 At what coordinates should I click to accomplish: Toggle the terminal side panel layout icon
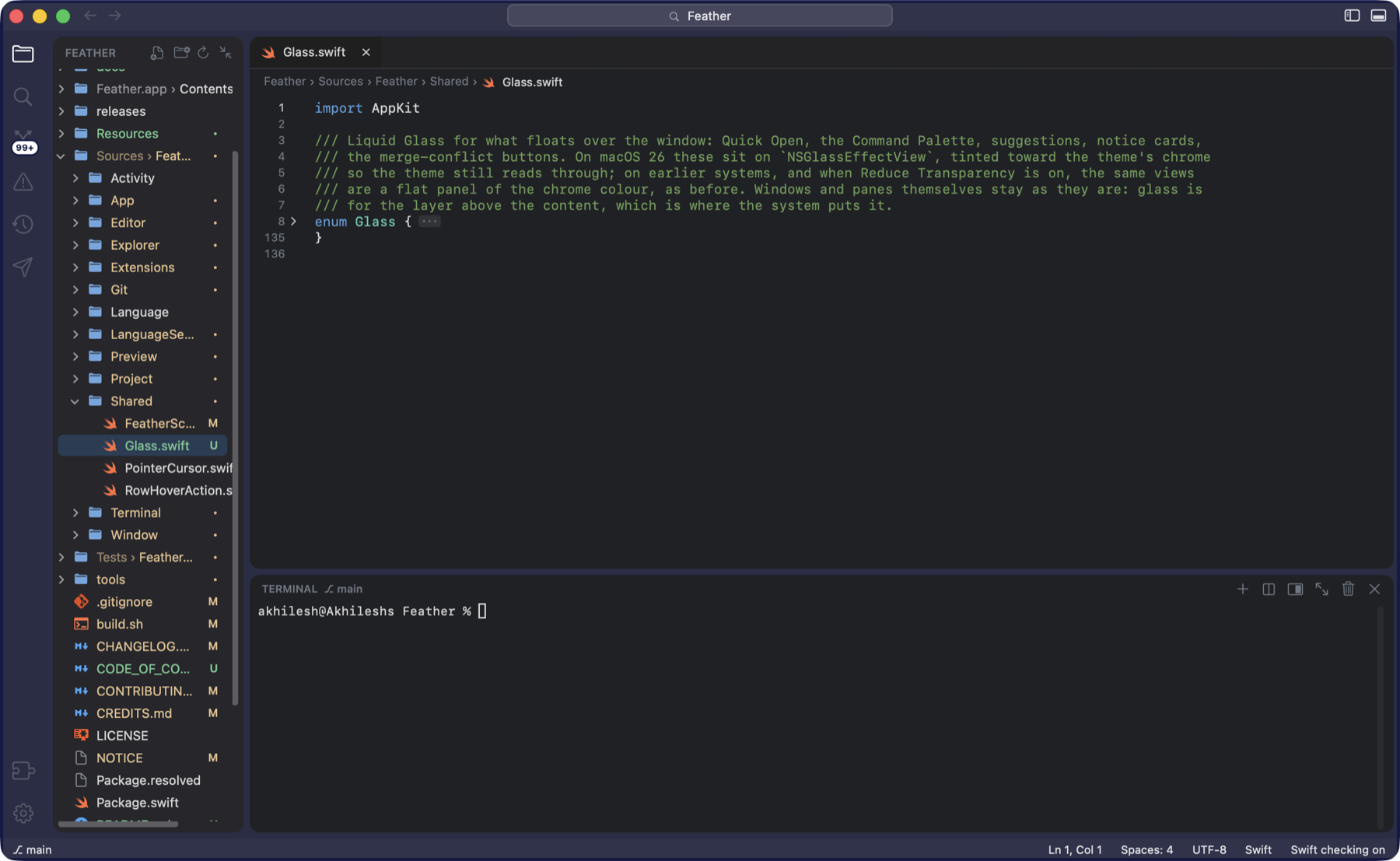(1295, 589)
